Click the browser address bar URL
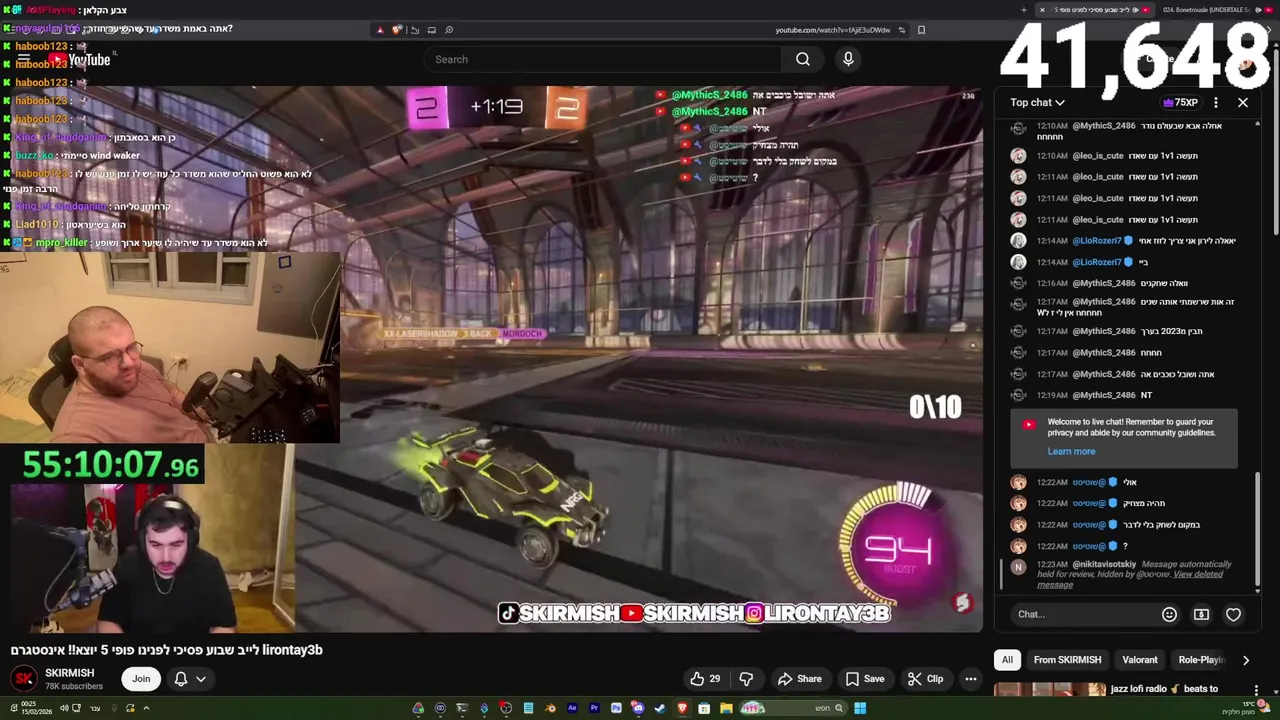Image resolution: width=1280 pixels, height=720 pixels. 832,30
